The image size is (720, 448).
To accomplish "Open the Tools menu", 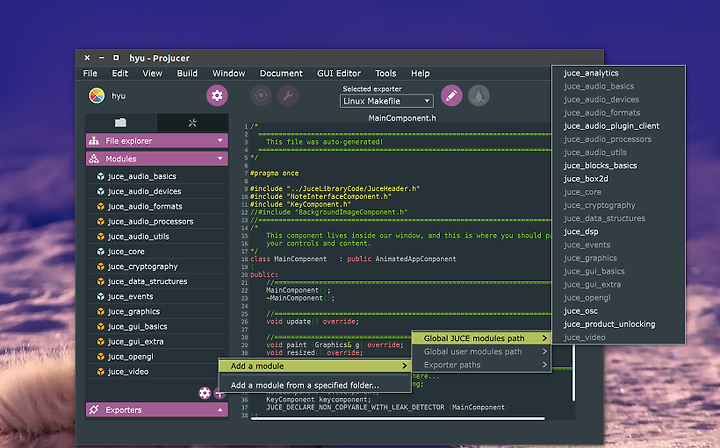I will pyautogui.click(x=386, y=73).
